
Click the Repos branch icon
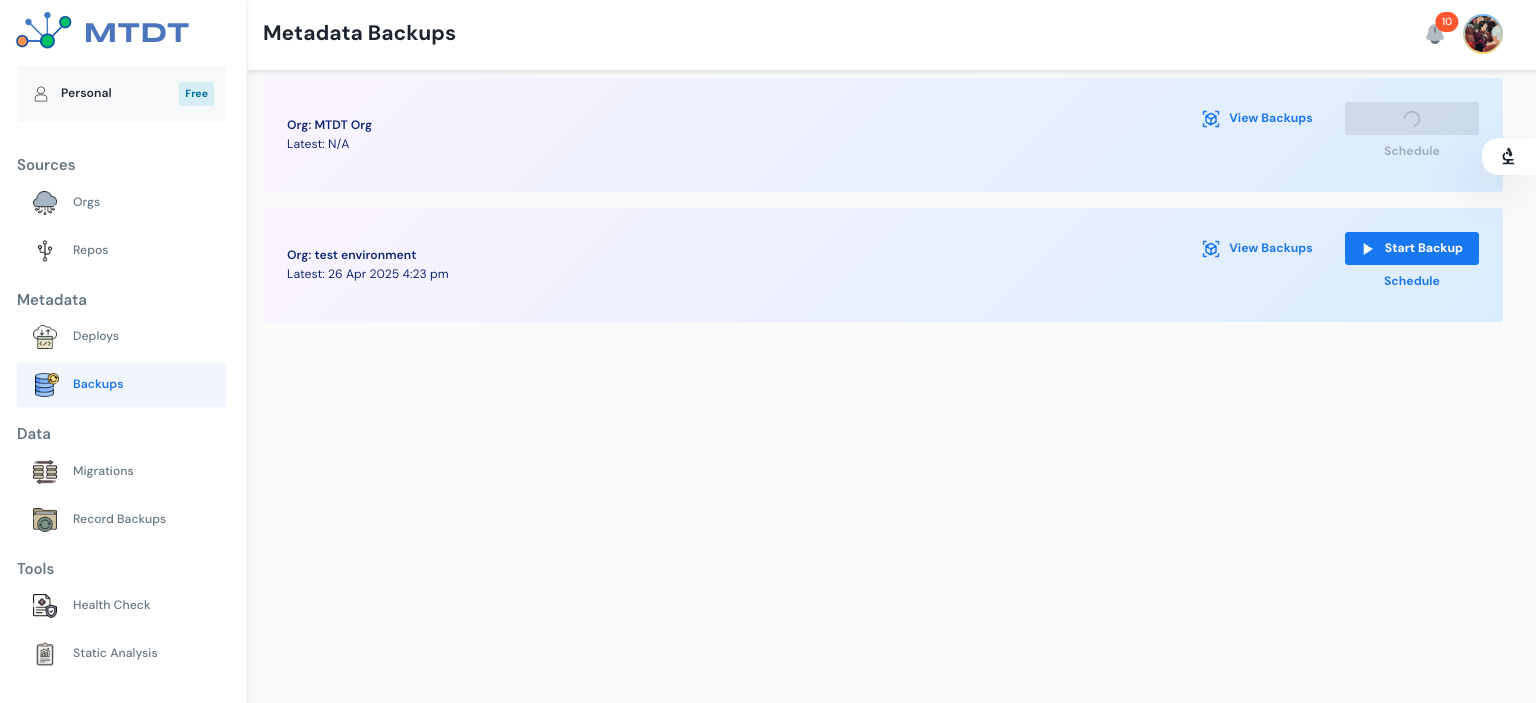[45, 250]
